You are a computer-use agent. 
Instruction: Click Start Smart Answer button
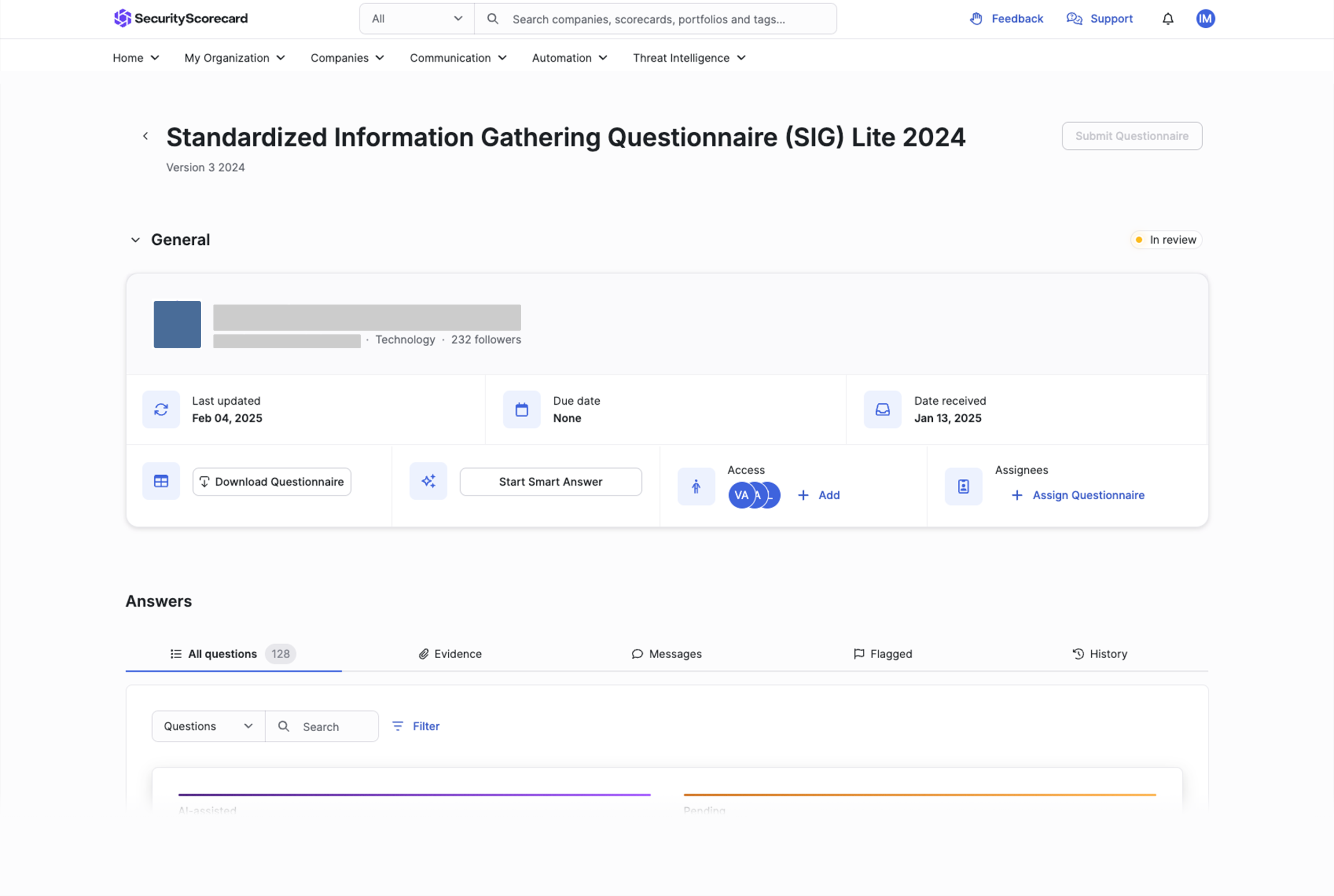point(550,482)
